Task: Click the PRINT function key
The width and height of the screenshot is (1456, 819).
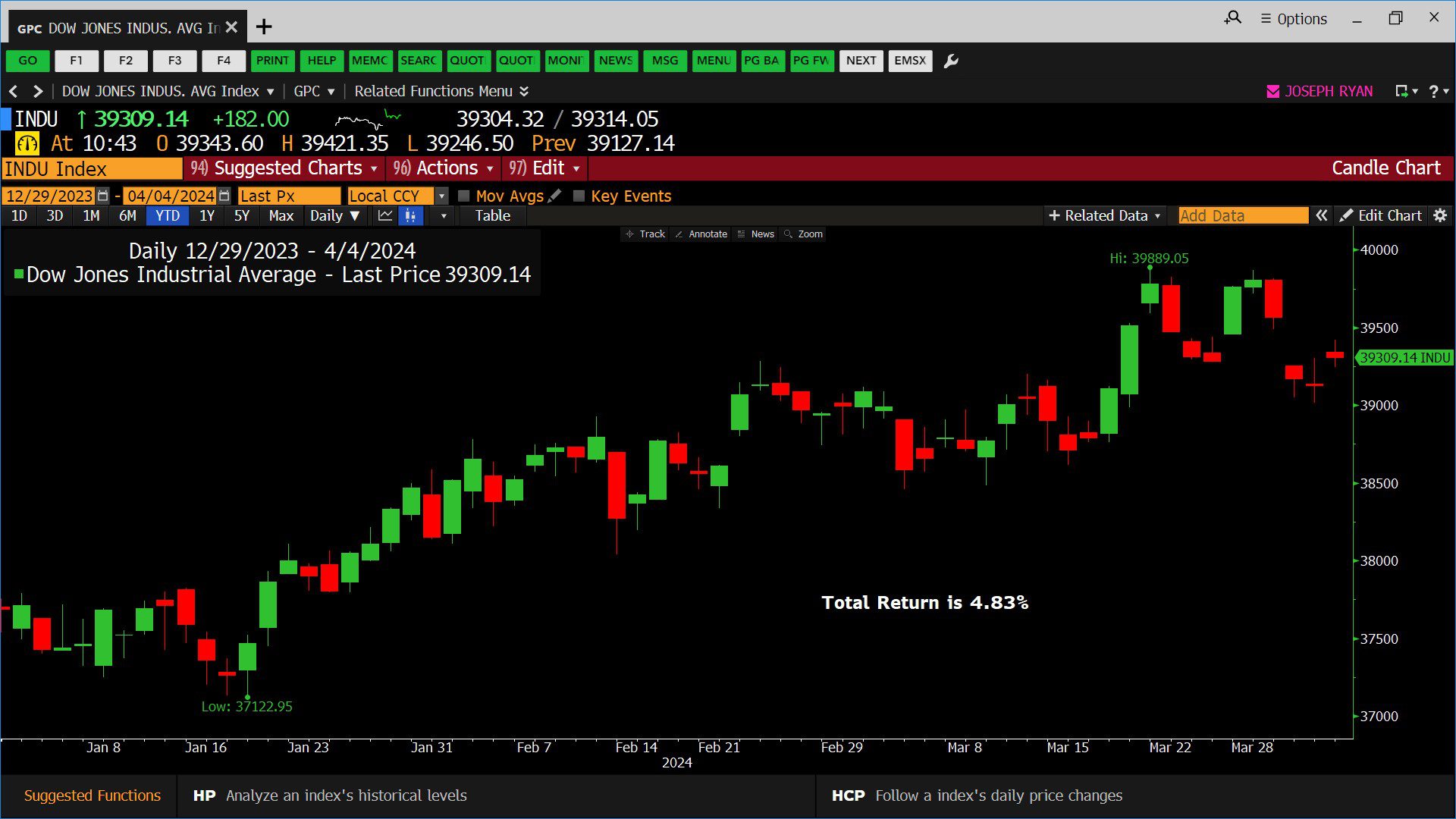Action: (272, 61)
